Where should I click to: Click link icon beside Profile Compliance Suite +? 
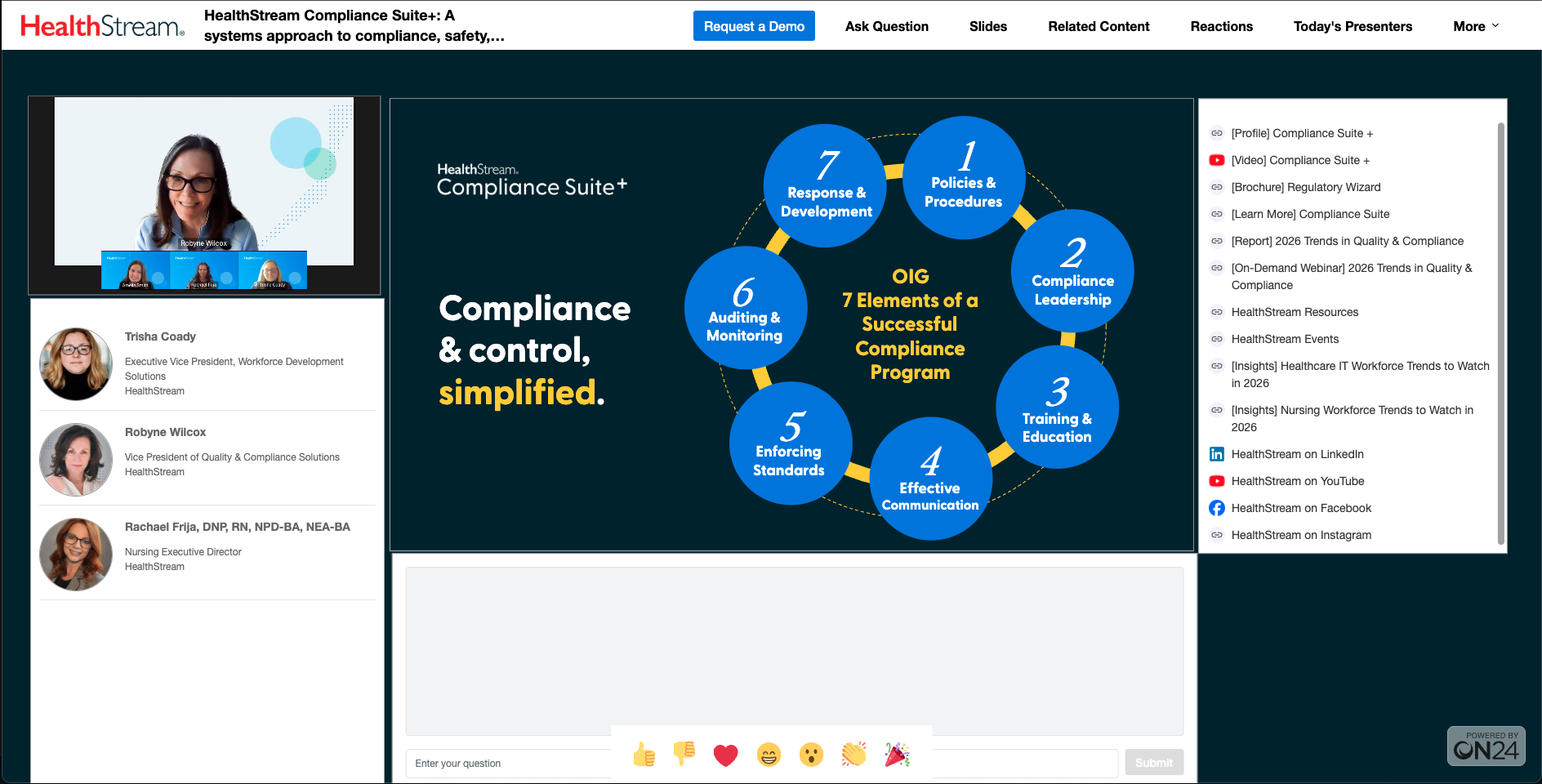click(x=1217, y=133)
